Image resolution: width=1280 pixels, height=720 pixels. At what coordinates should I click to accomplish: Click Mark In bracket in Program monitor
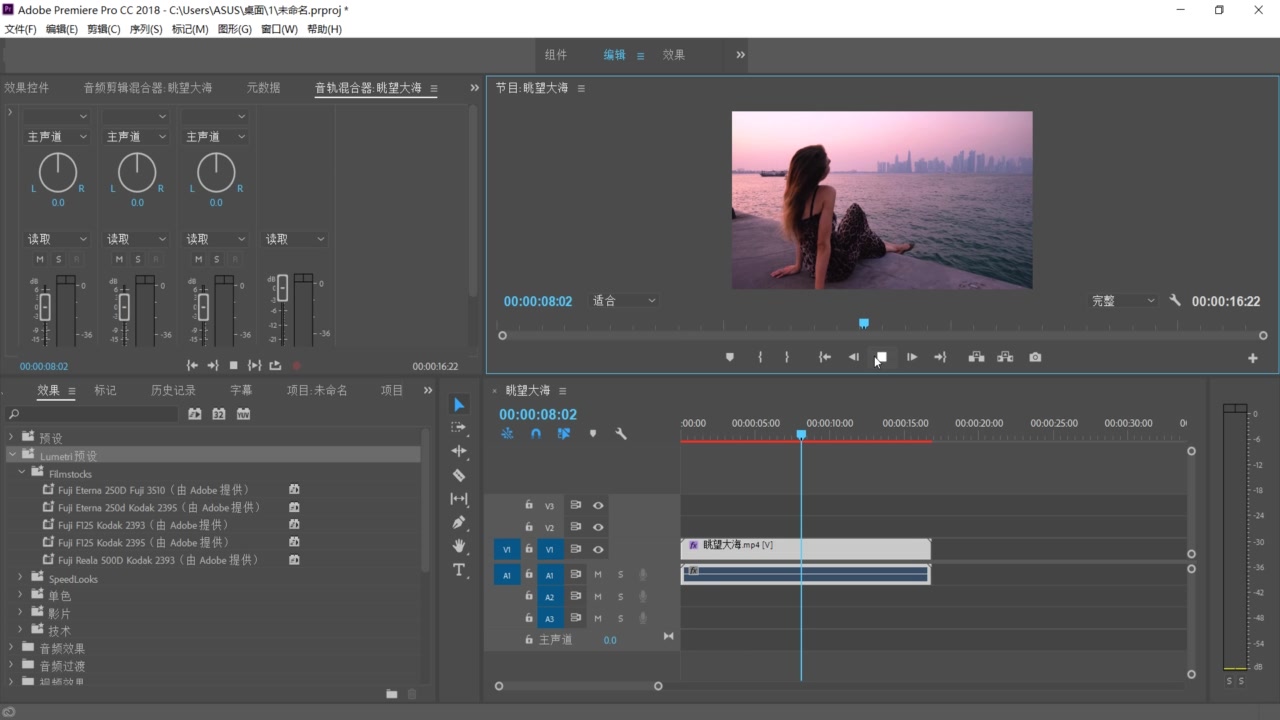point(760,357)
